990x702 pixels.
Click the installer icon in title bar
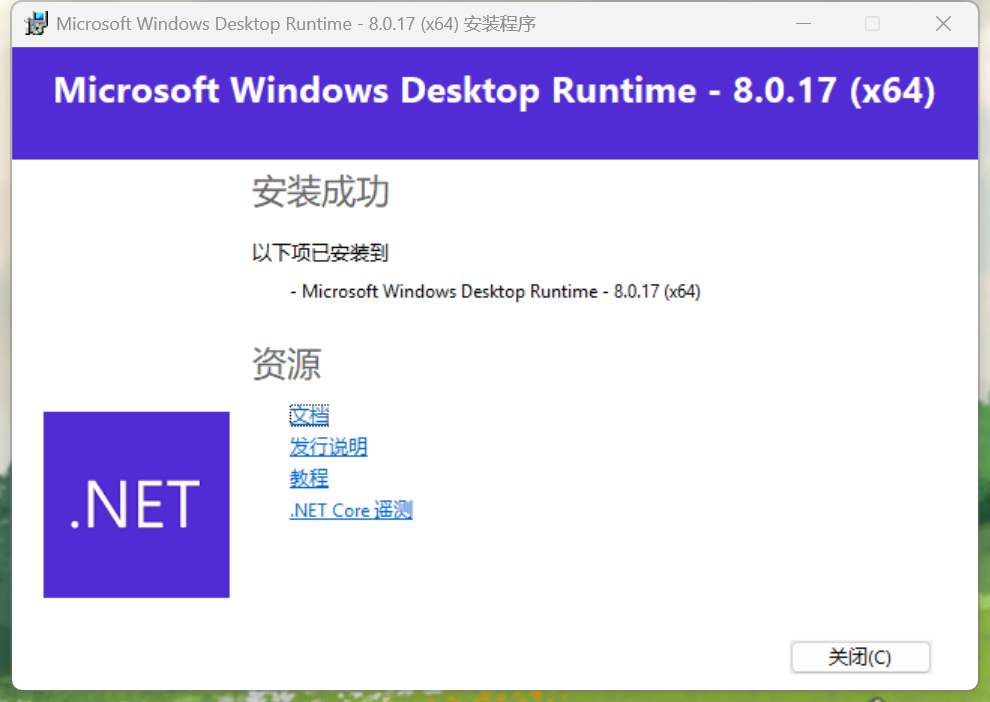[x=36, y=24]
